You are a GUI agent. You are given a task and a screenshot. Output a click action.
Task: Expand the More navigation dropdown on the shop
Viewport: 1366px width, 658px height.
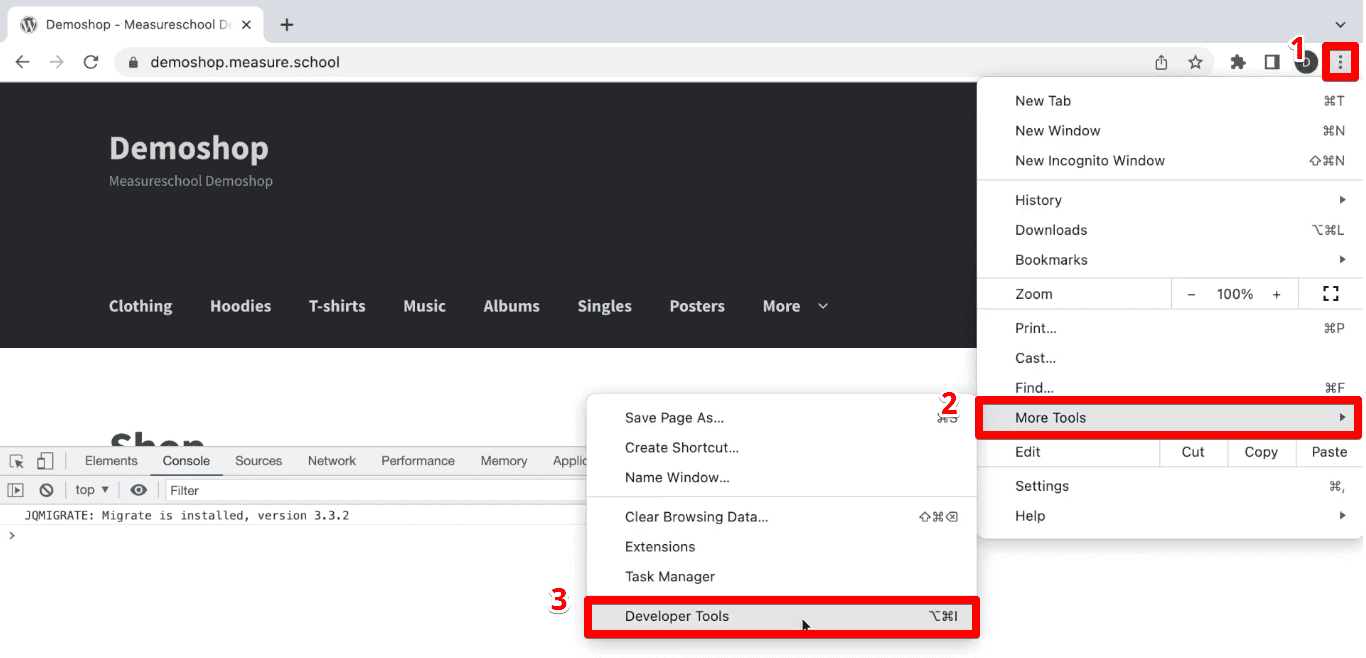click(794, 306)
